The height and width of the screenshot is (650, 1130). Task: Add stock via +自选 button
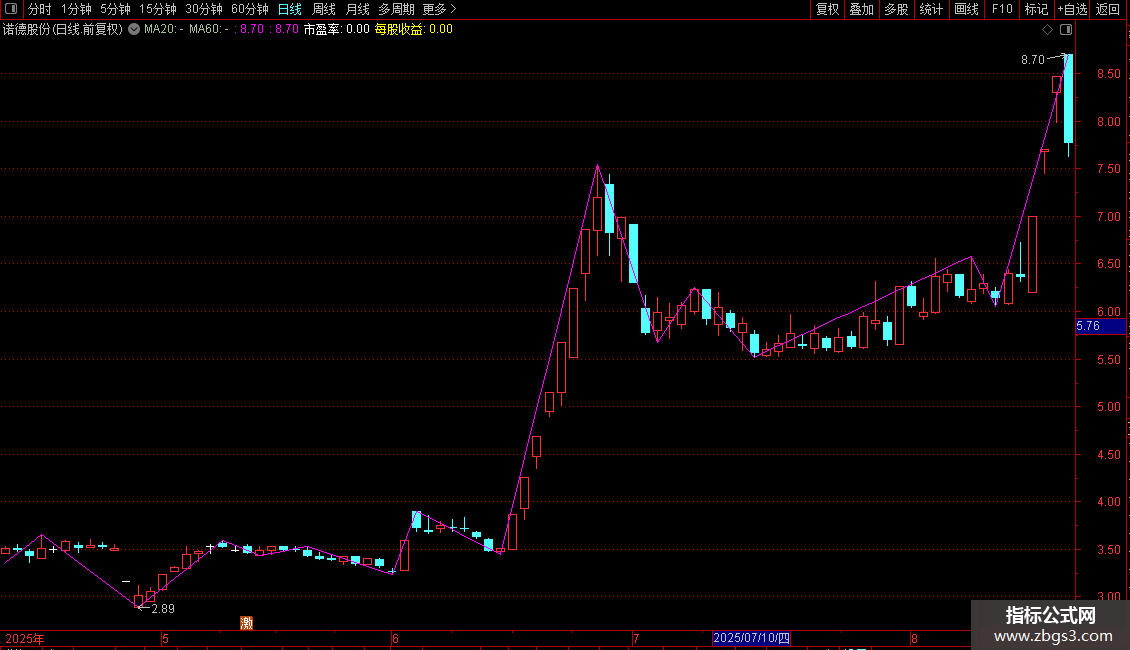click(x=1072, y=9)
